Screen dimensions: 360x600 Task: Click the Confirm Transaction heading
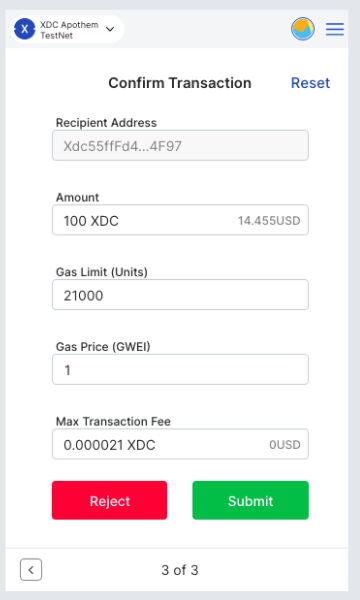pyautogui.click(x=180, y=83)
